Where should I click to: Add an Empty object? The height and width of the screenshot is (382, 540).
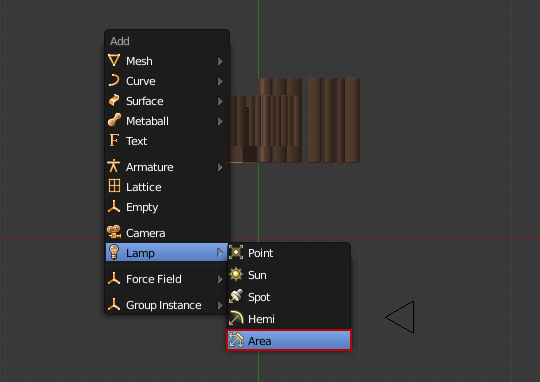(167, 207)
